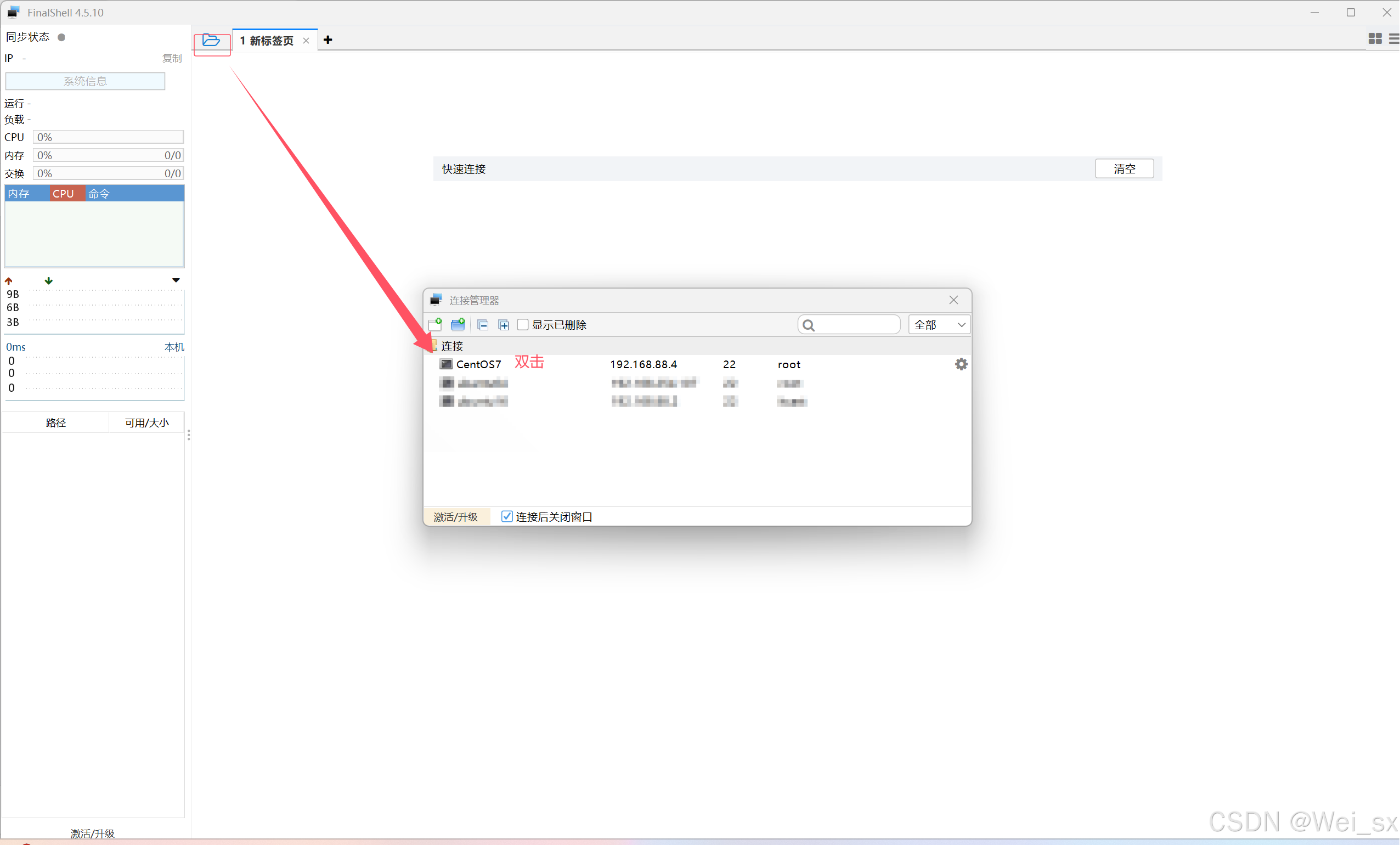Click the new folder icon in connection manager
Screen dimensions: 1400x845
[x=458, y=324]
